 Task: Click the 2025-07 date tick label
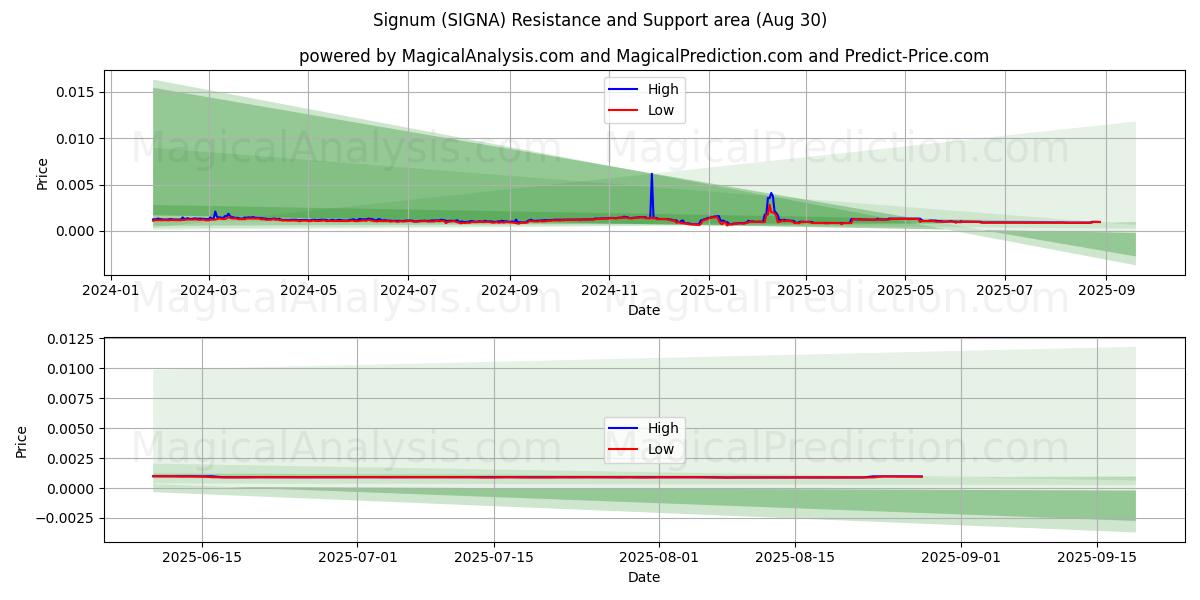pyautogui.click(x=1004, y=291)
